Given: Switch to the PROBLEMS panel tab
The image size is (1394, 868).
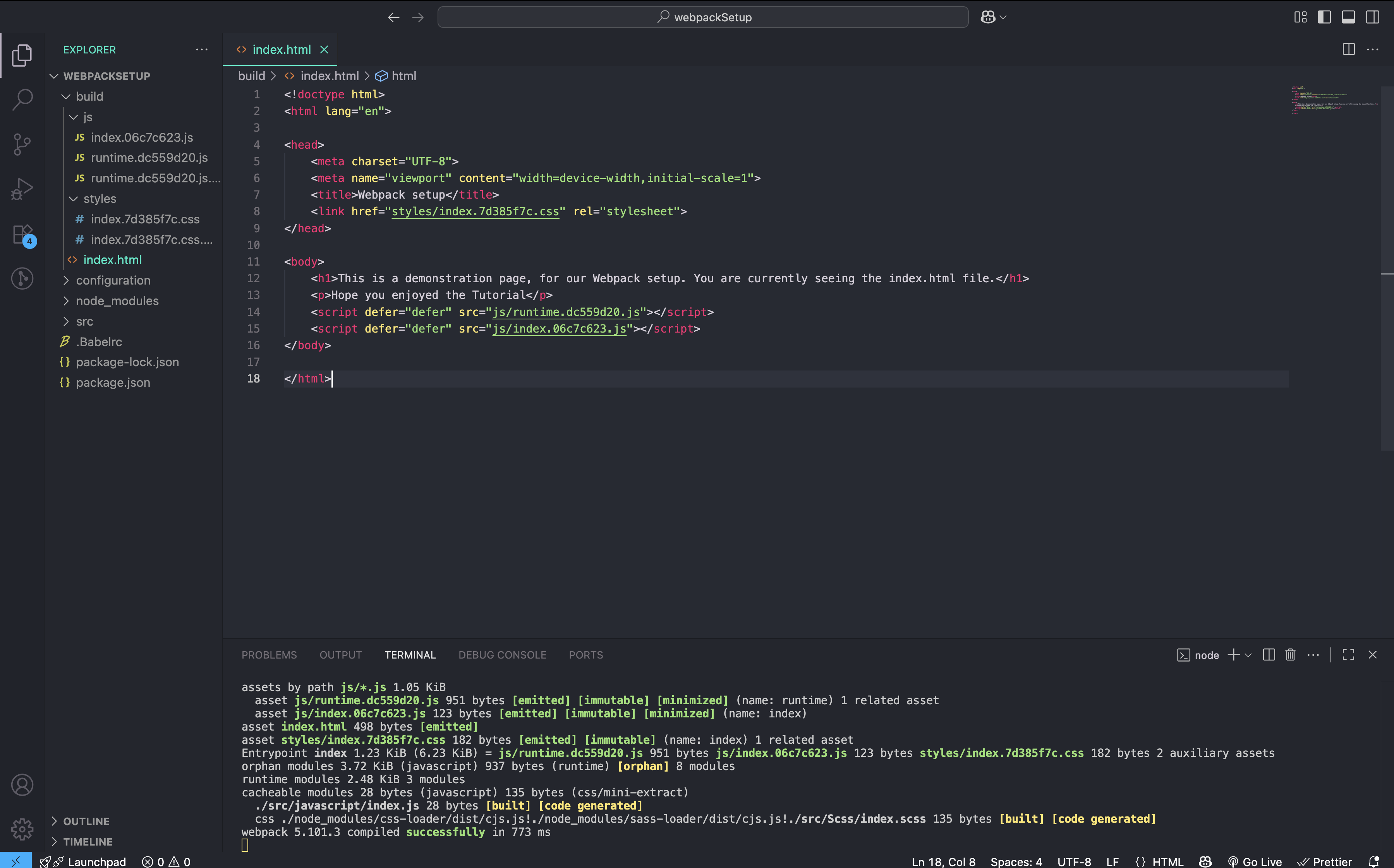Looking at the screenshot, I should point(269,655).
